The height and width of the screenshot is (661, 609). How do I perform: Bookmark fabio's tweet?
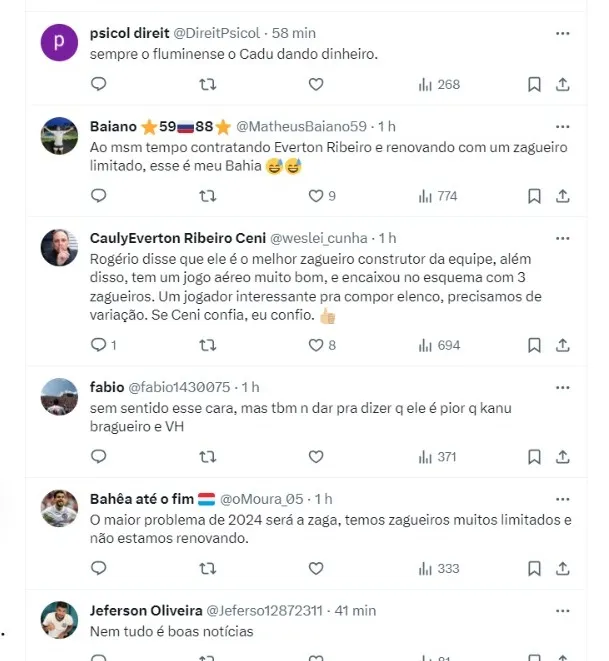click(535, 457)
